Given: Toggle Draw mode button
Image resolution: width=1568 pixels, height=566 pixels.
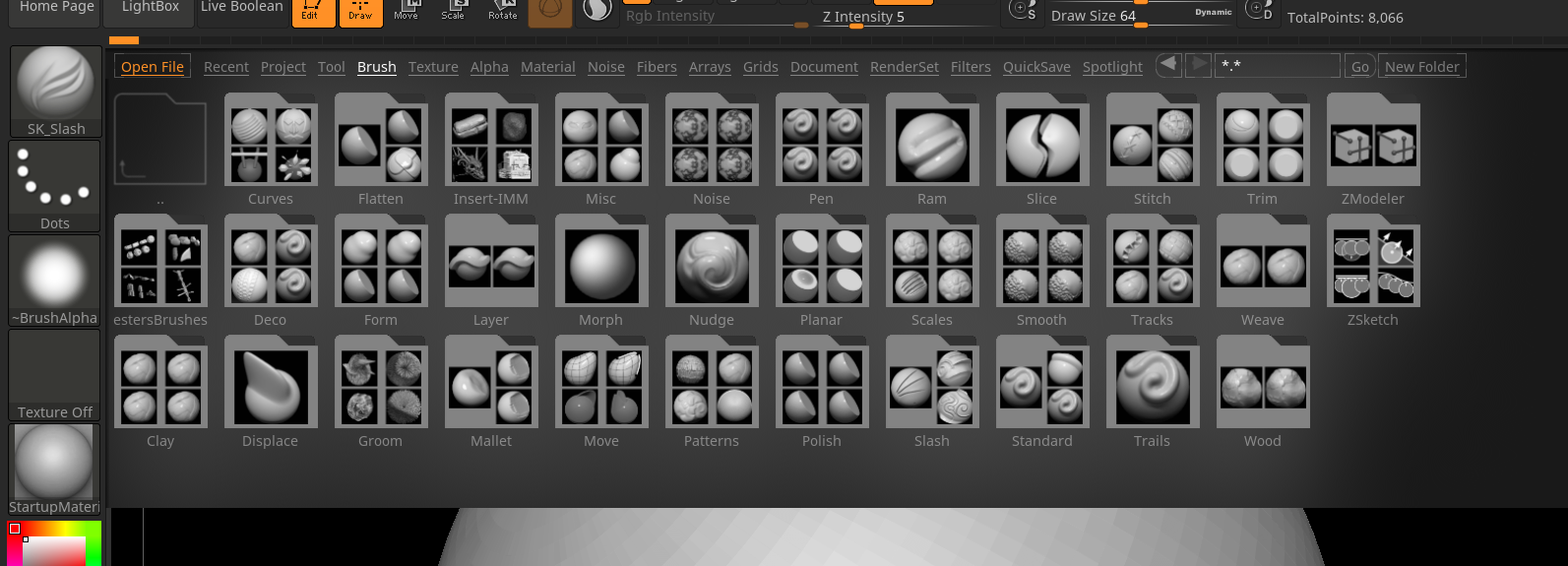Looking at the screenshot, I should coord(360,12).
